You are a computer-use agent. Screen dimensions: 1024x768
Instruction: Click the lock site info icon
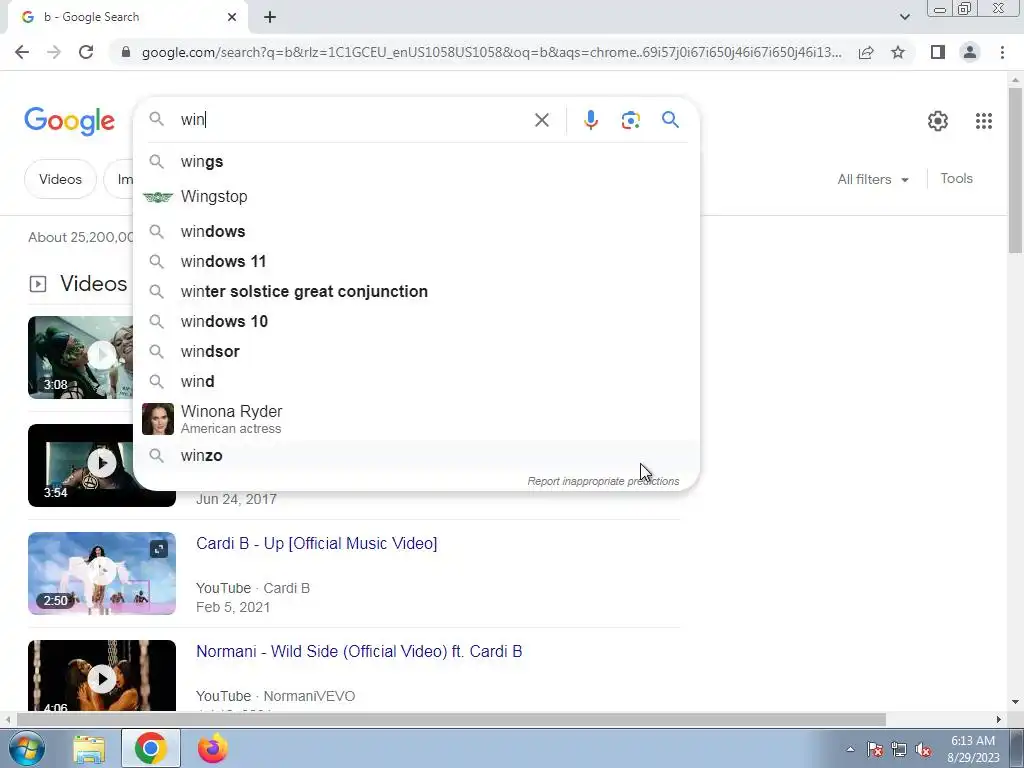click(126, 52)
